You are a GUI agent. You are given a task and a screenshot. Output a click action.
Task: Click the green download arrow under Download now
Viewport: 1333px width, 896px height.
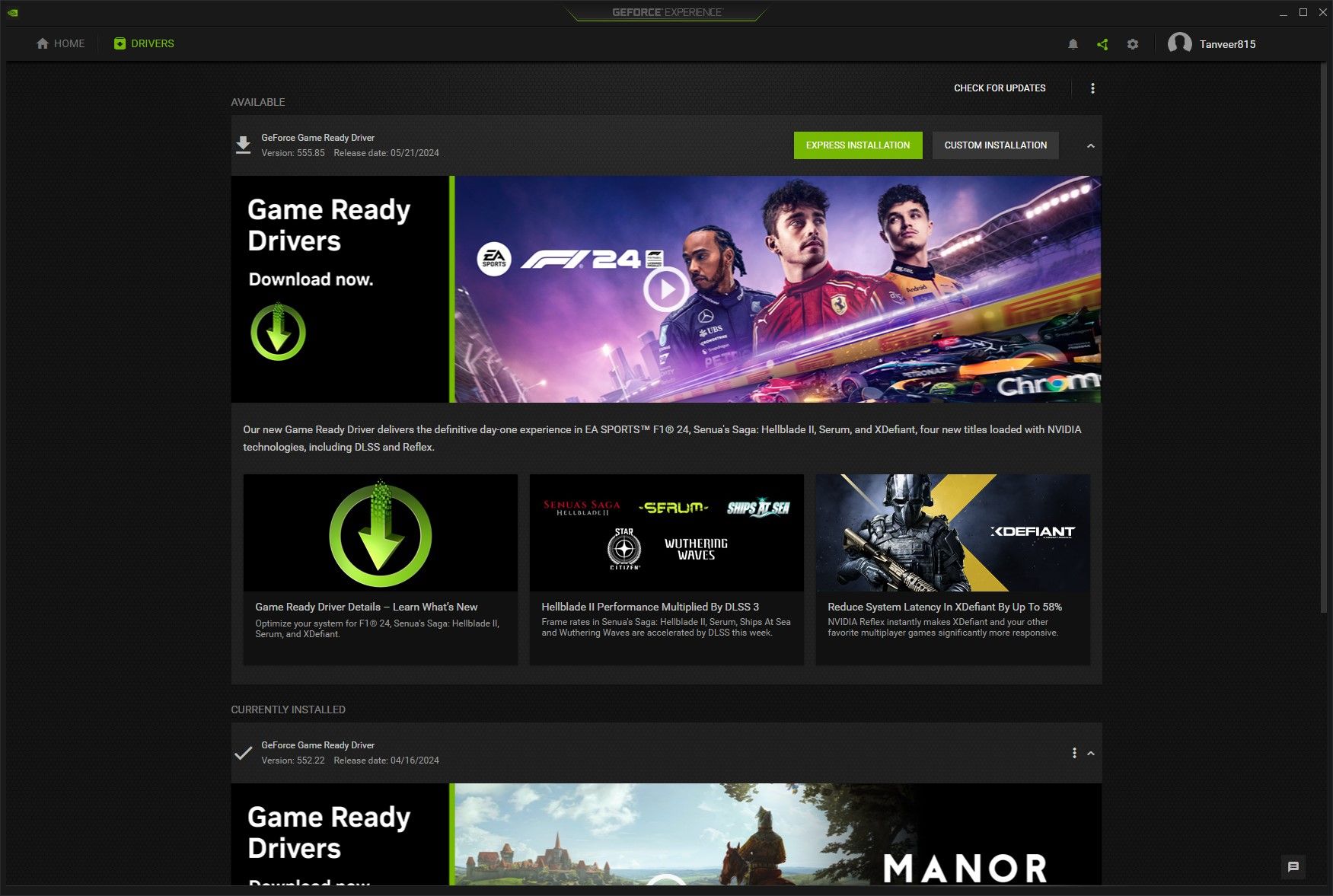278,332
